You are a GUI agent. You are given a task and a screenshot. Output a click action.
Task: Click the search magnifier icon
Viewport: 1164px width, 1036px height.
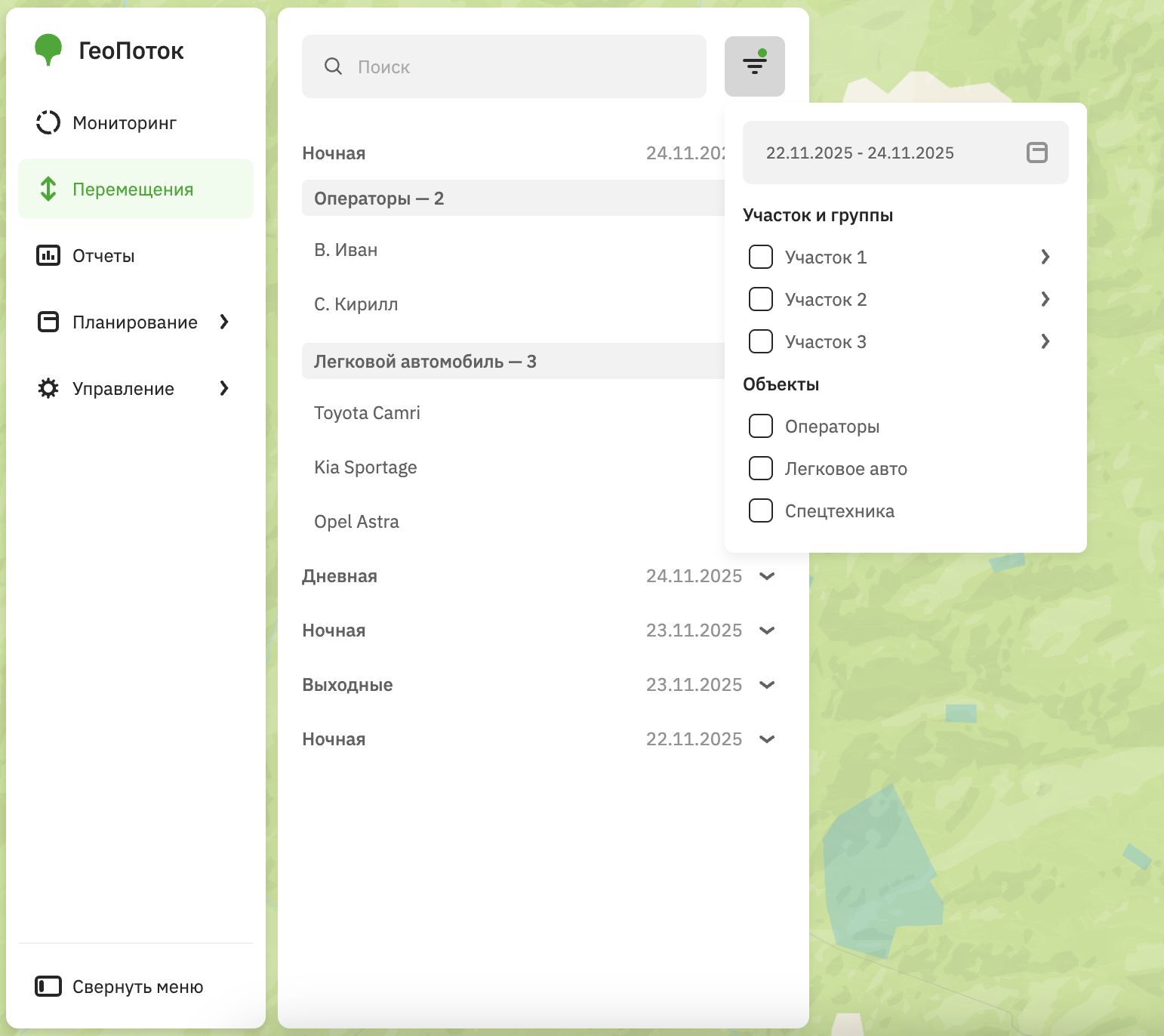(333, 66)
